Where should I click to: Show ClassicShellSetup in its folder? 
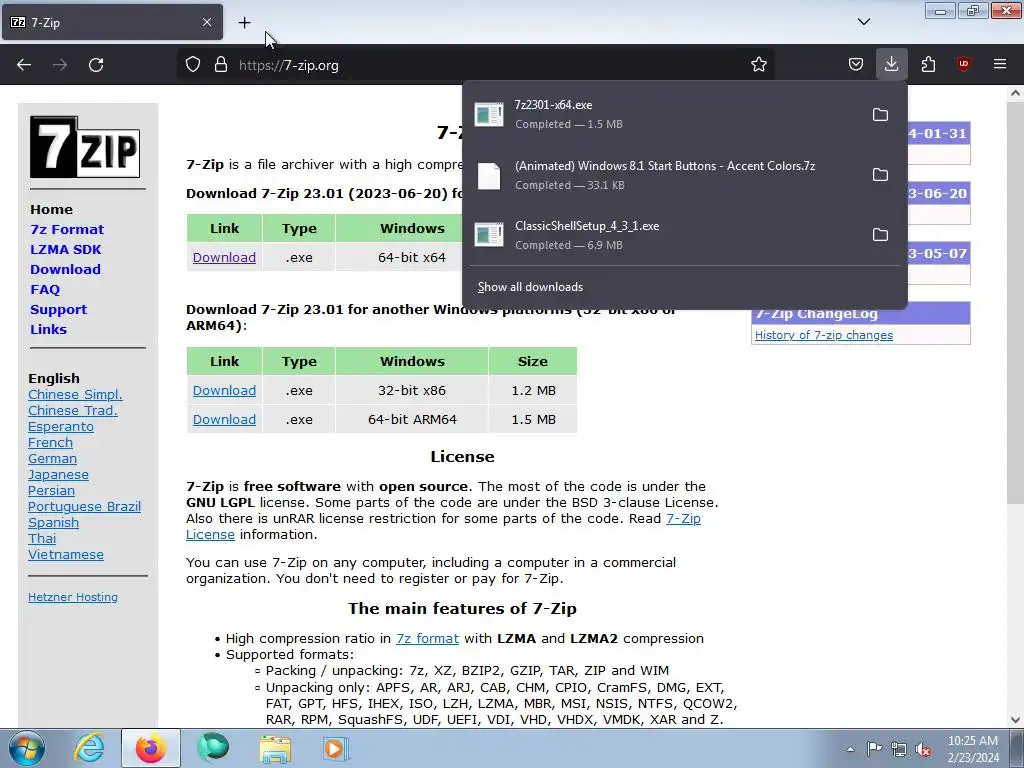point(880,235)
